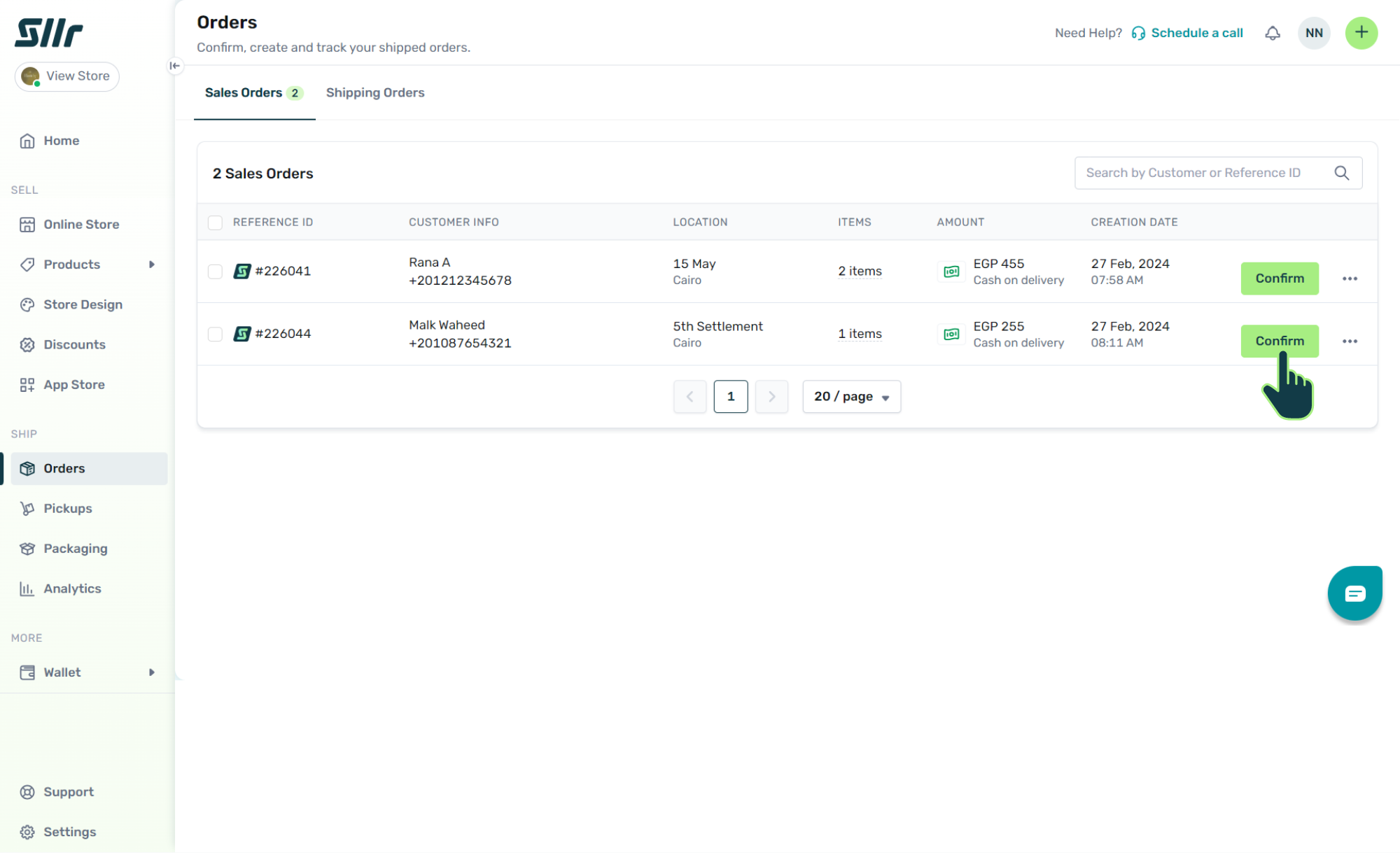This screenshot has width=1400, height=853.
Task: Open the 20 / page dropdown
Action: [851, 397]
